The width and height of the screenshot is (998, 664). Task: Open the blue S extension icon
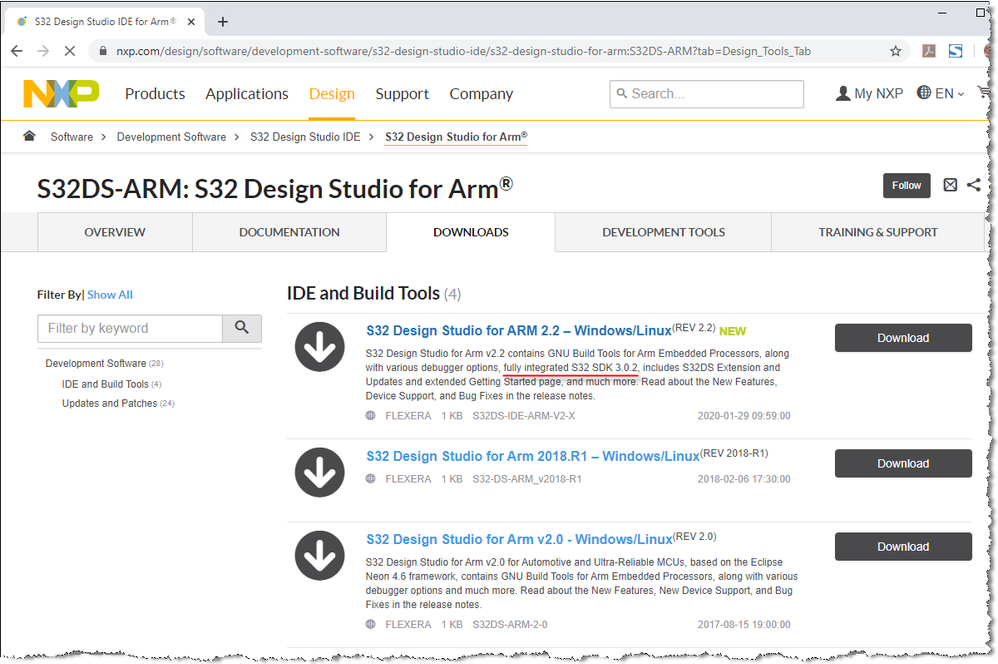955,51
